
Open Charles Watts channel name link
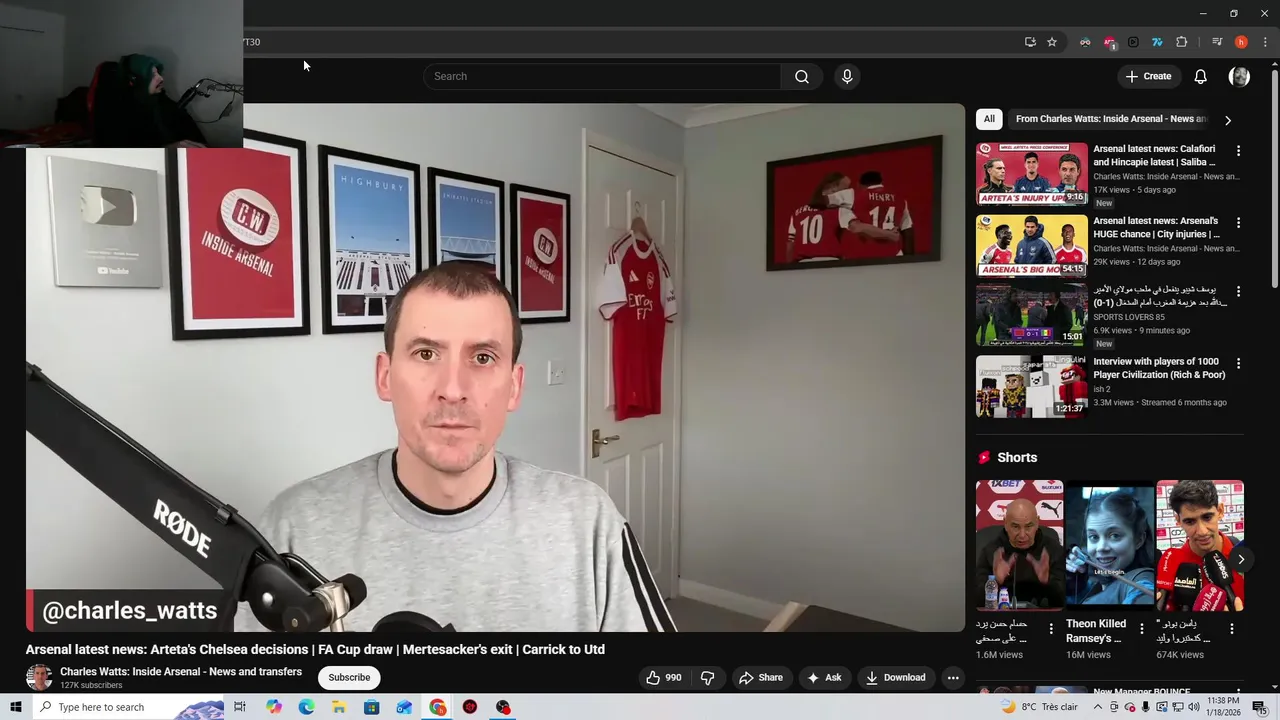click(x=181, y=672)
